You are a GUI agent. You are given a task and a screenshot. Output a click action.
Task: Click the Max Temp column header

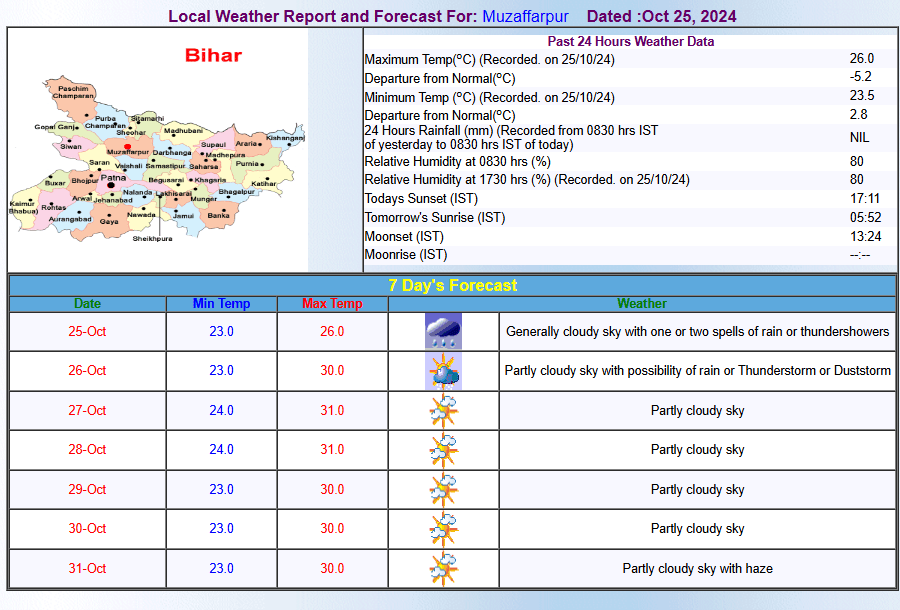[x=332, y=304]
